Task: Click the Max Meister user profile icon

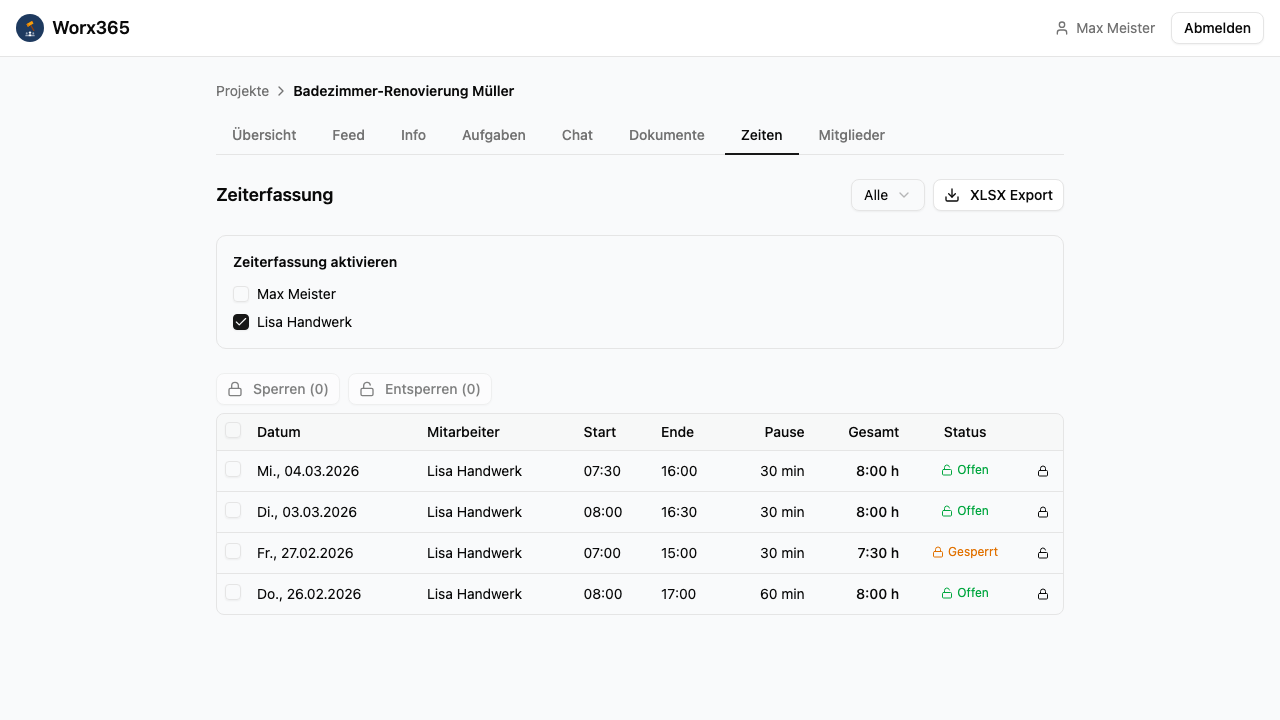Action: [x=1062, y=28]
